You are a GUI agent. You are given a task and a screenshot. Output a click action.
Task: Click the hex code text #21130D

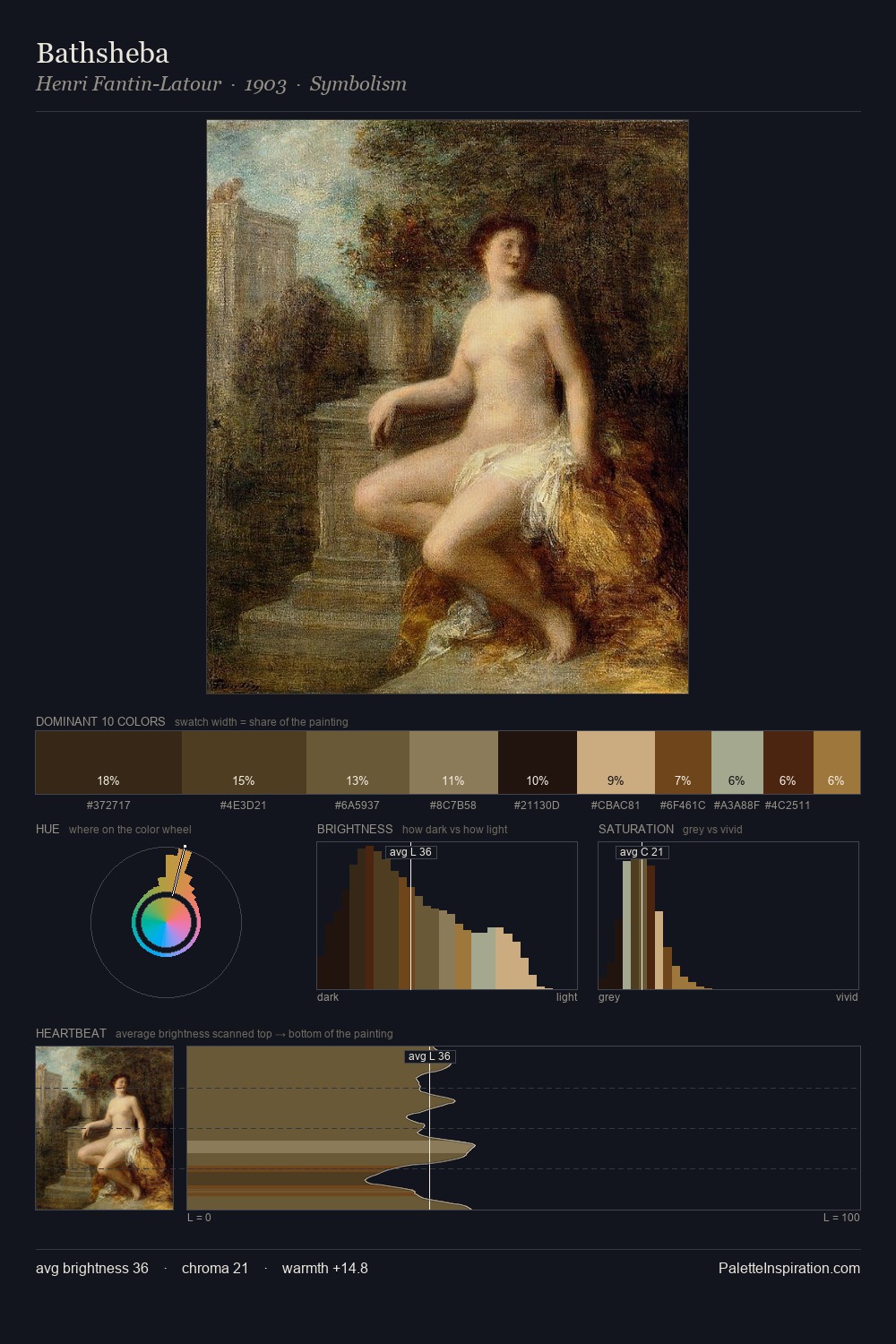pyautogui.click(x=537, y=806)
